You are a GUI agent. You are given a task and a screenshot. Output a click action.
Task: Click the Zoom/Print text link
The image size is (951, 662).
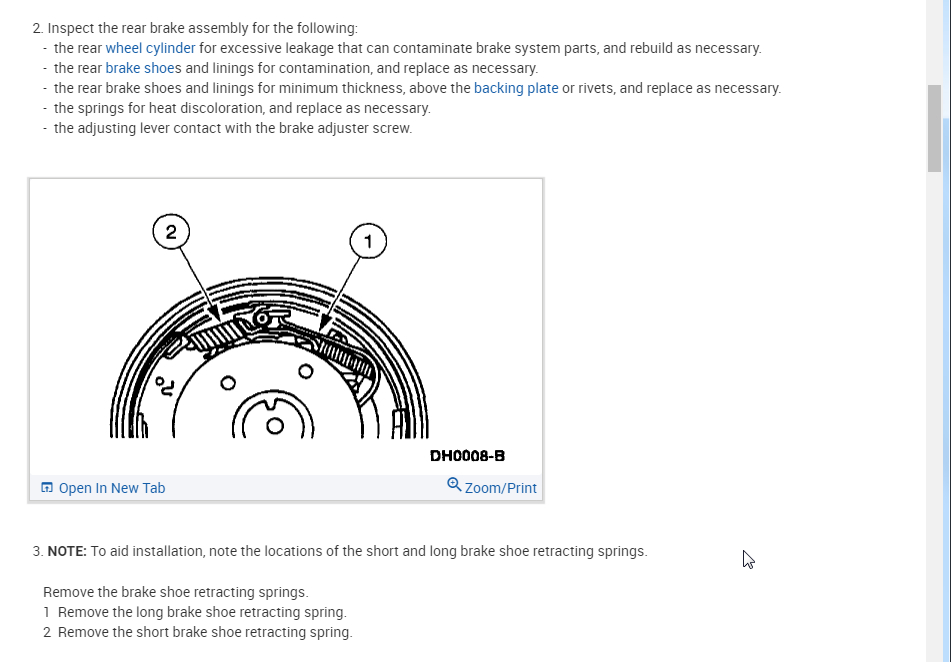click(x=501, y=488)
